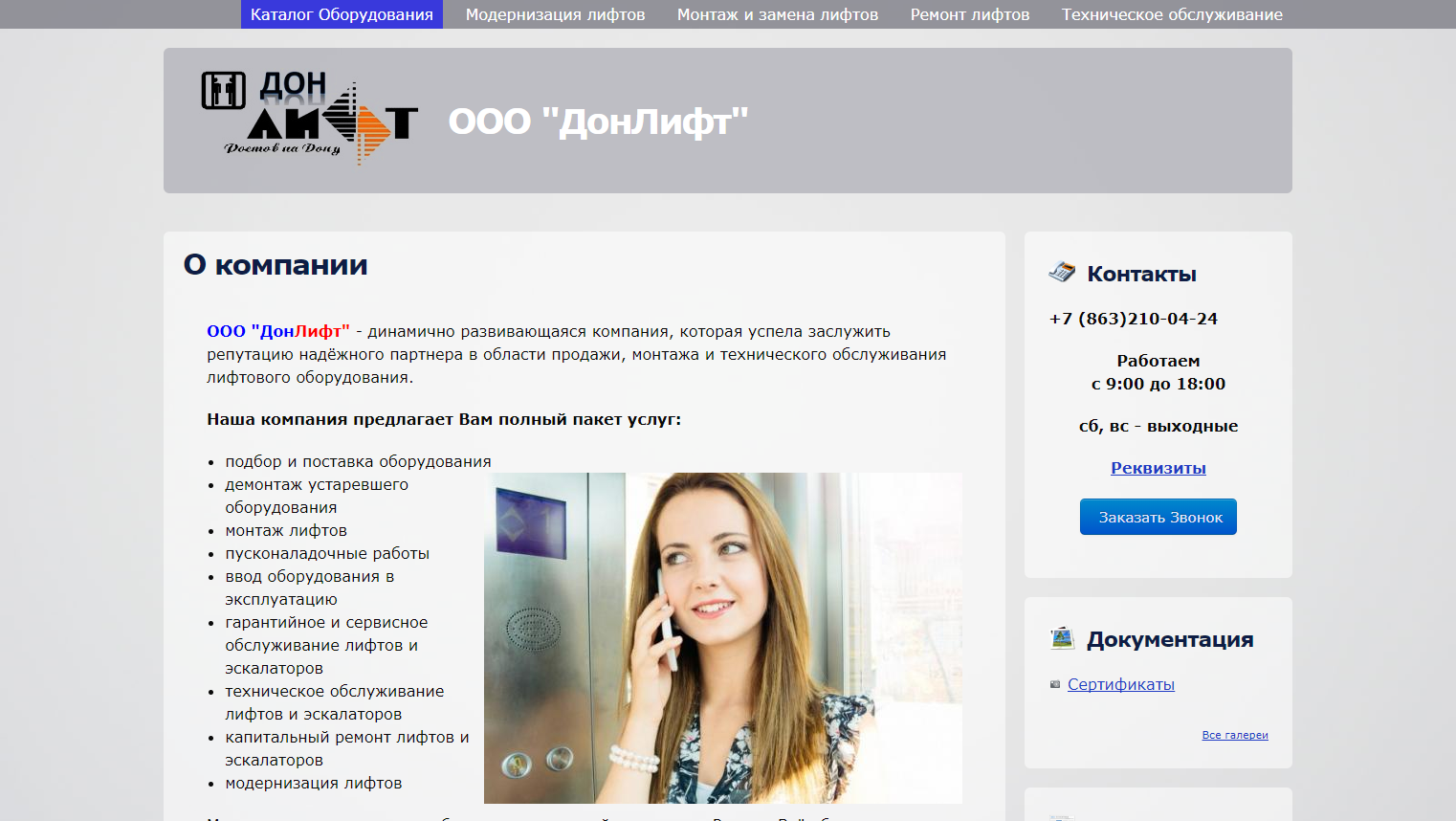This screenshot has width=1456, height=821.
Task: Click the small icon before Сертификаты
Action: [1055, 685]
